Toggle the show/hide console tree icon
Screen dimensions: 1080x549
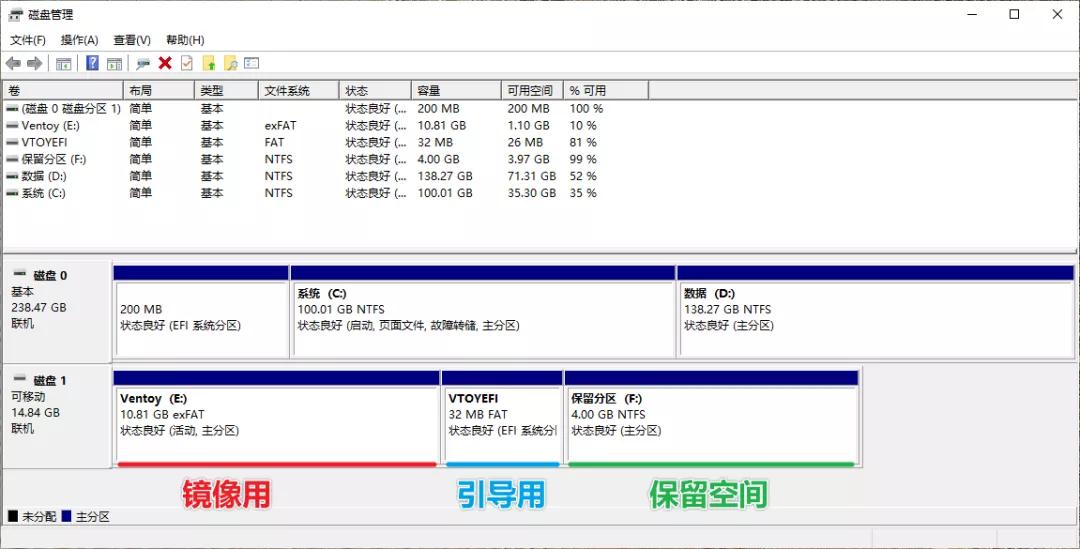click(x=63, y=63)
